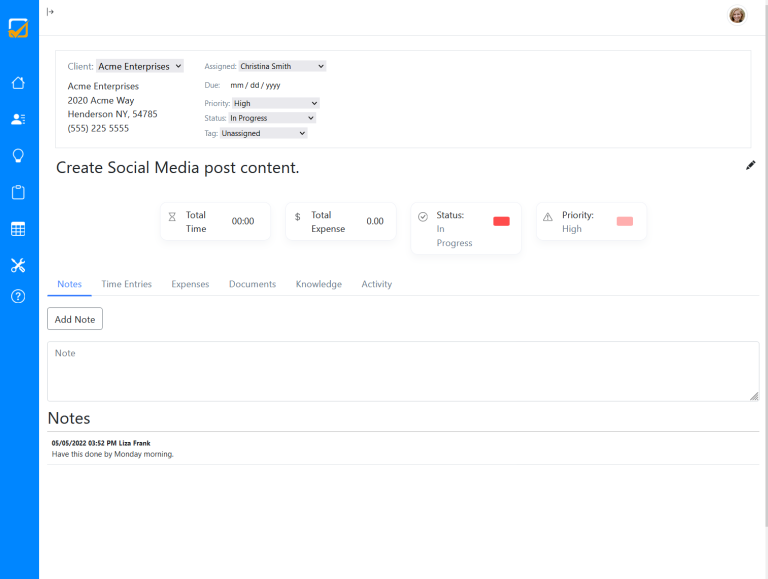Click the warning triangle Priority icon
768x579 pixels.
pyautogui.click(x=548, y=217)
